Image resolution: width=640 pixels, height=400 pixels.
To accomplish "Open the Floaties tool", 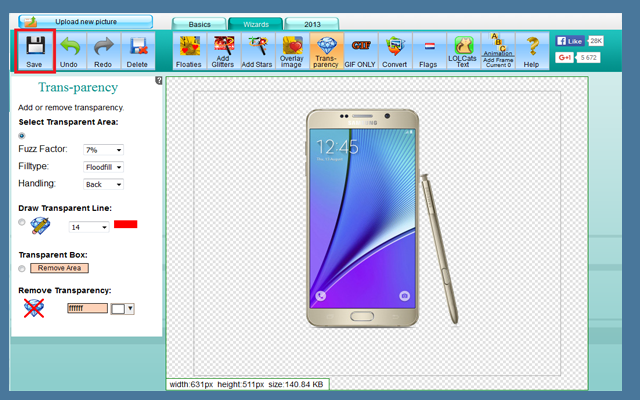I will (x=189, y=50).
